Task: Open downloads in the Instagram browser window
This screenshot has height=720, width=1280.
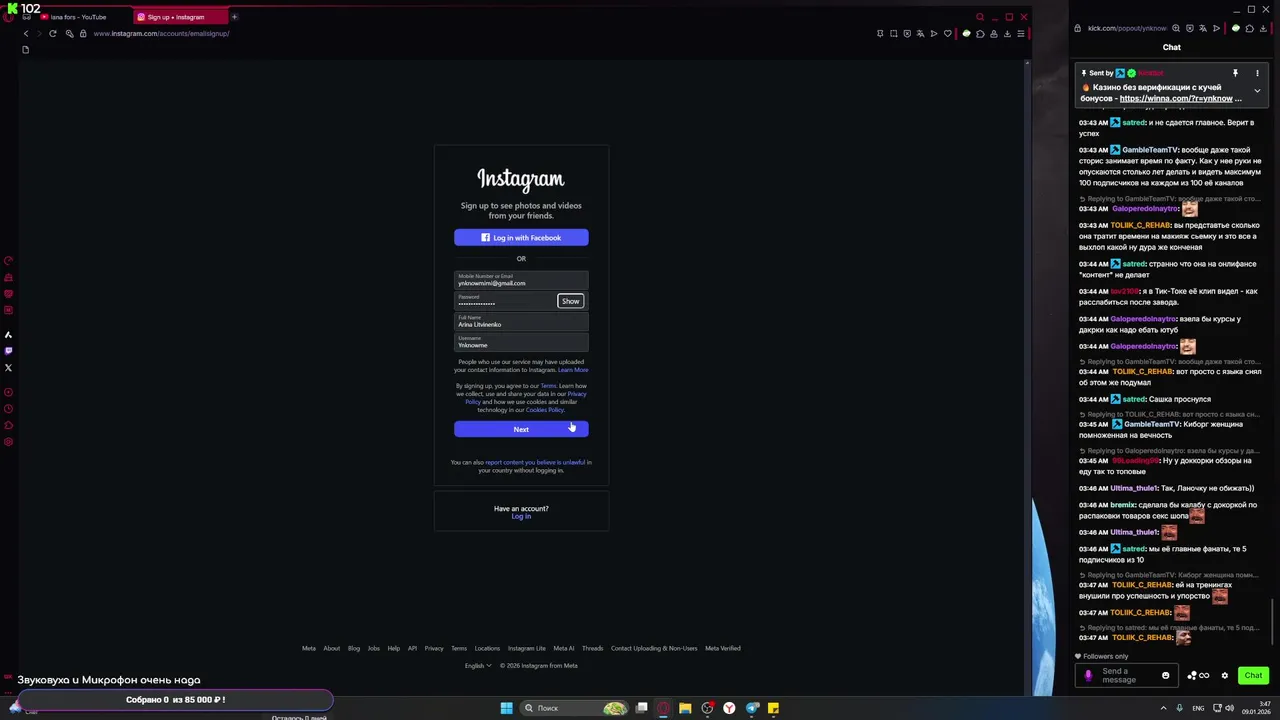Action: 1007,33
